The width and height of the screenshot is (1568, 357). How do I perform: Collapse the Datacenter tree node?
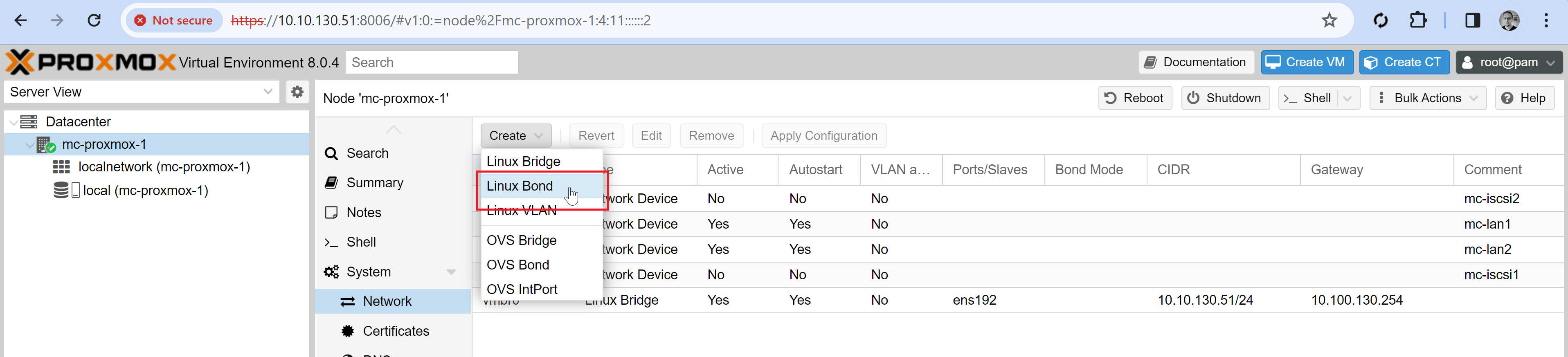tap(13, 122)
